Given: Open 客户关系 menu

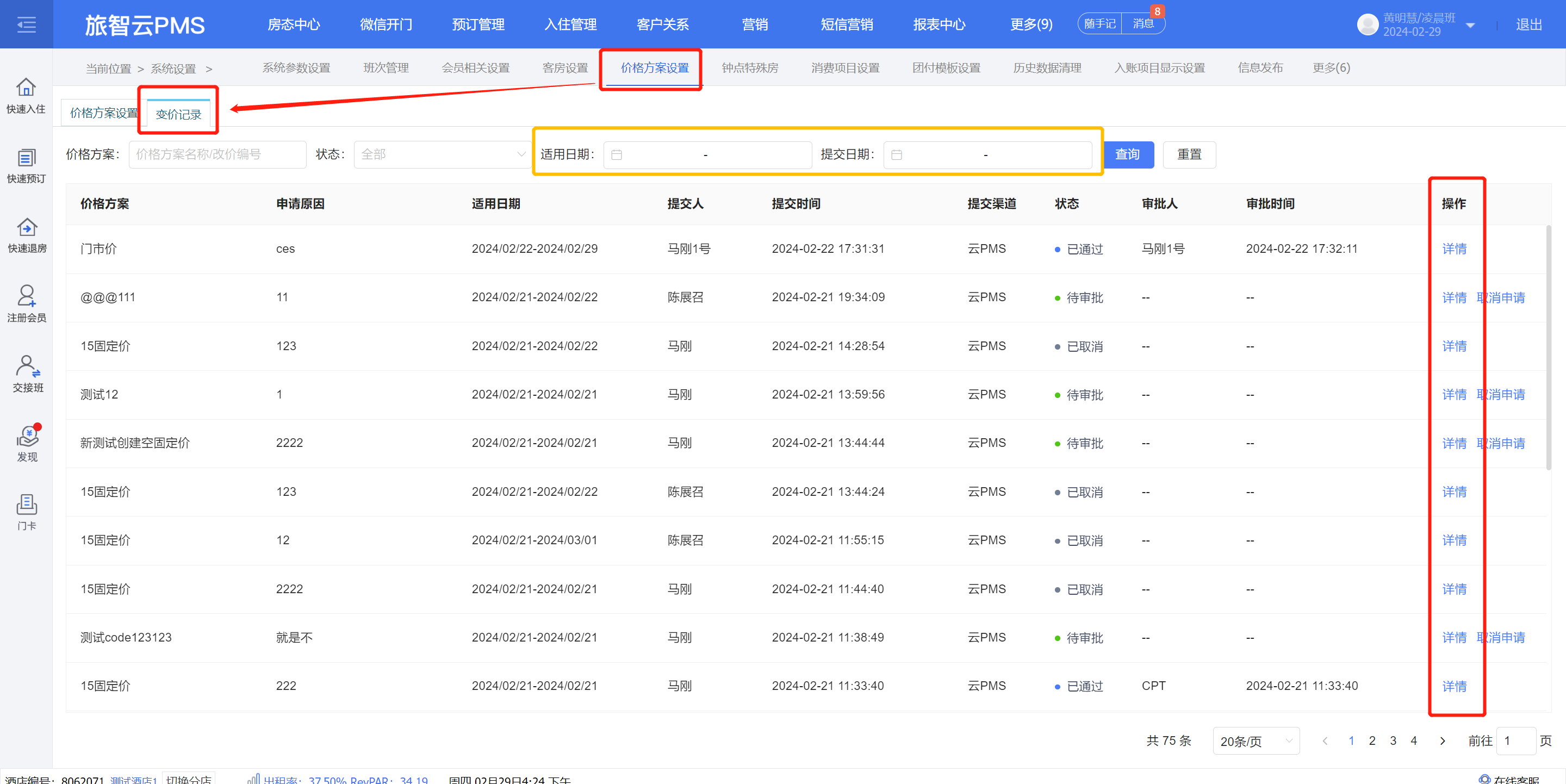Looking at the screenshot, I should coord(663,24).
